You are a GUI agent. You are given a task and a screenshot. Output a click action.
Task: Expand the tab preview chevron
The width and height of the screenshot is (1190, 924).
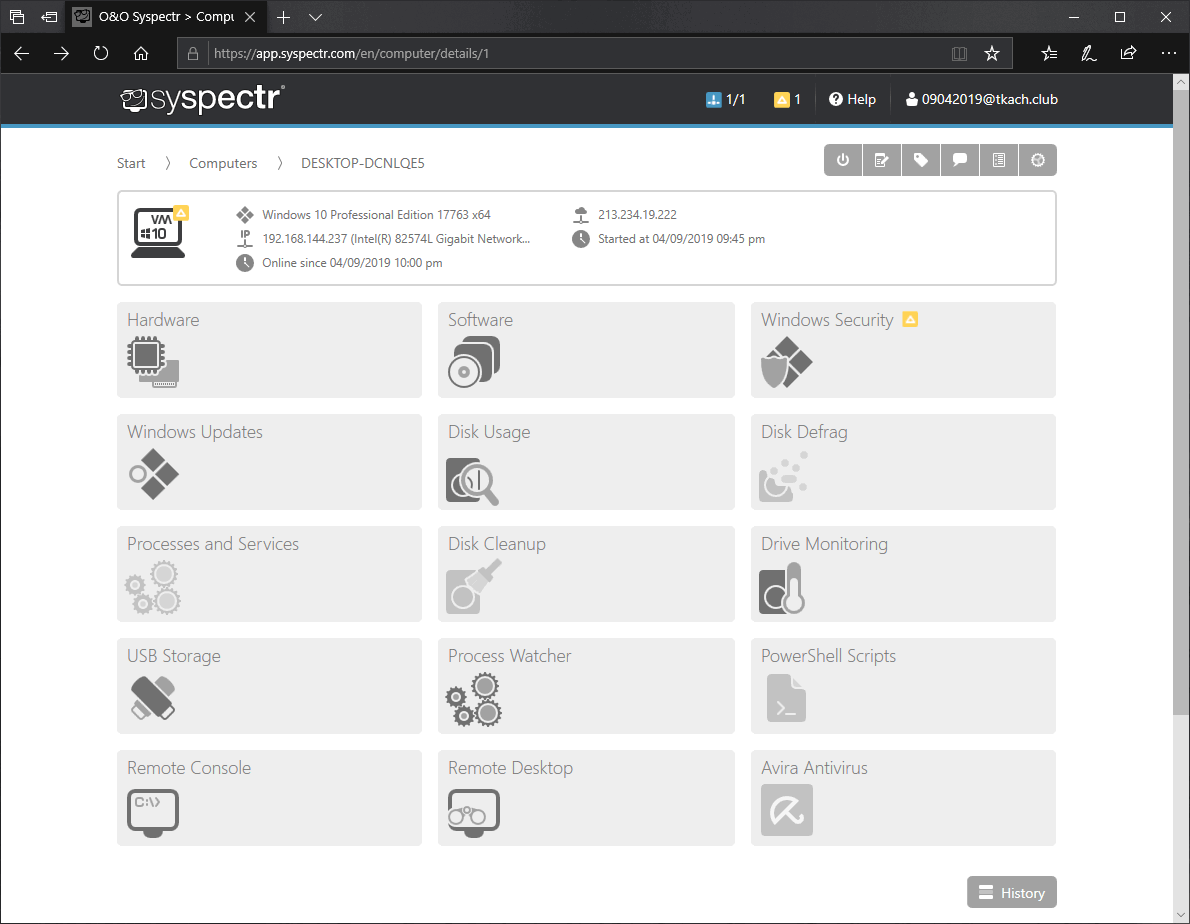tap(316, 17)
